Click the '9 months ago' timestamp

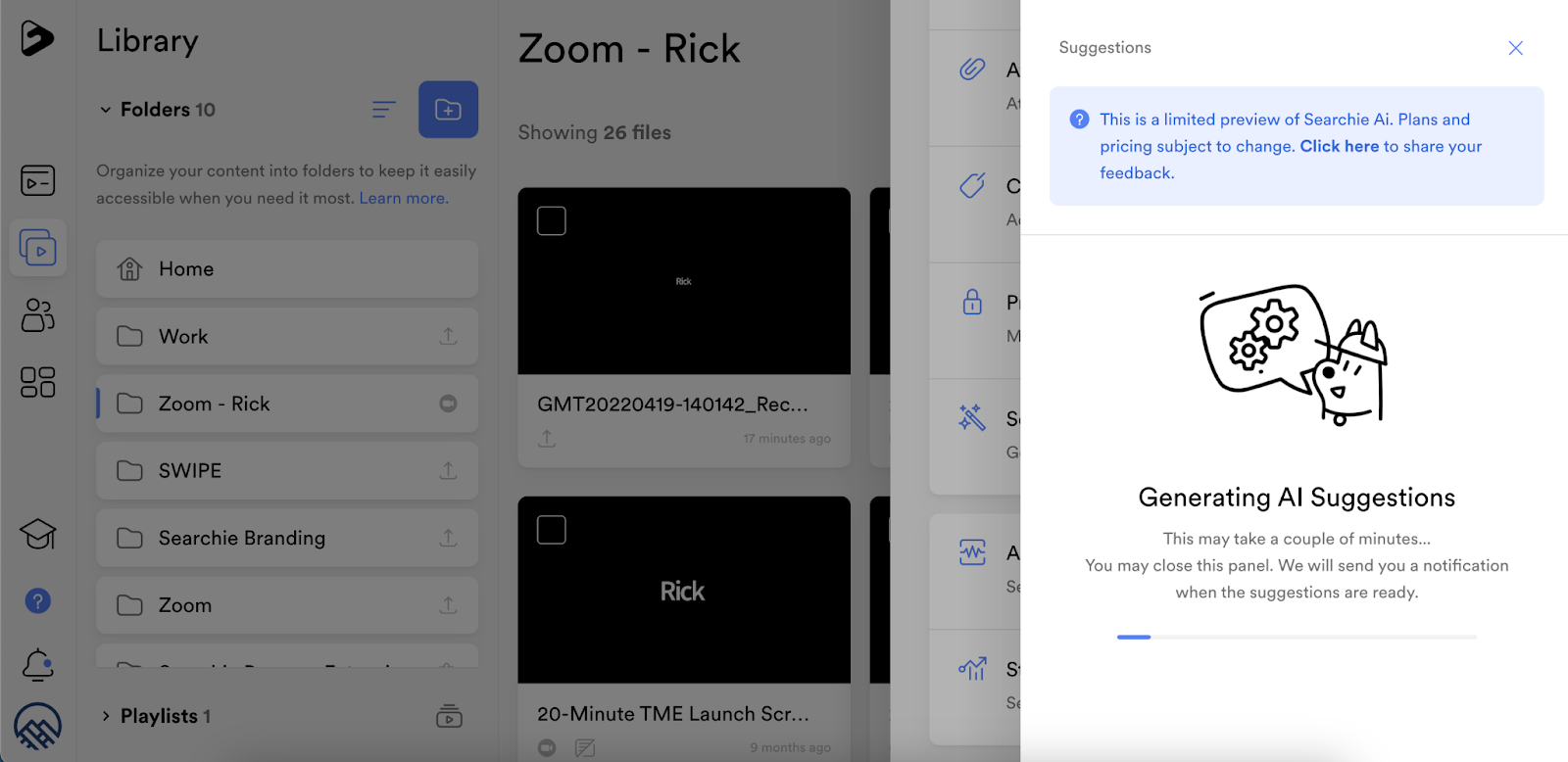click(x=791, y=747)
